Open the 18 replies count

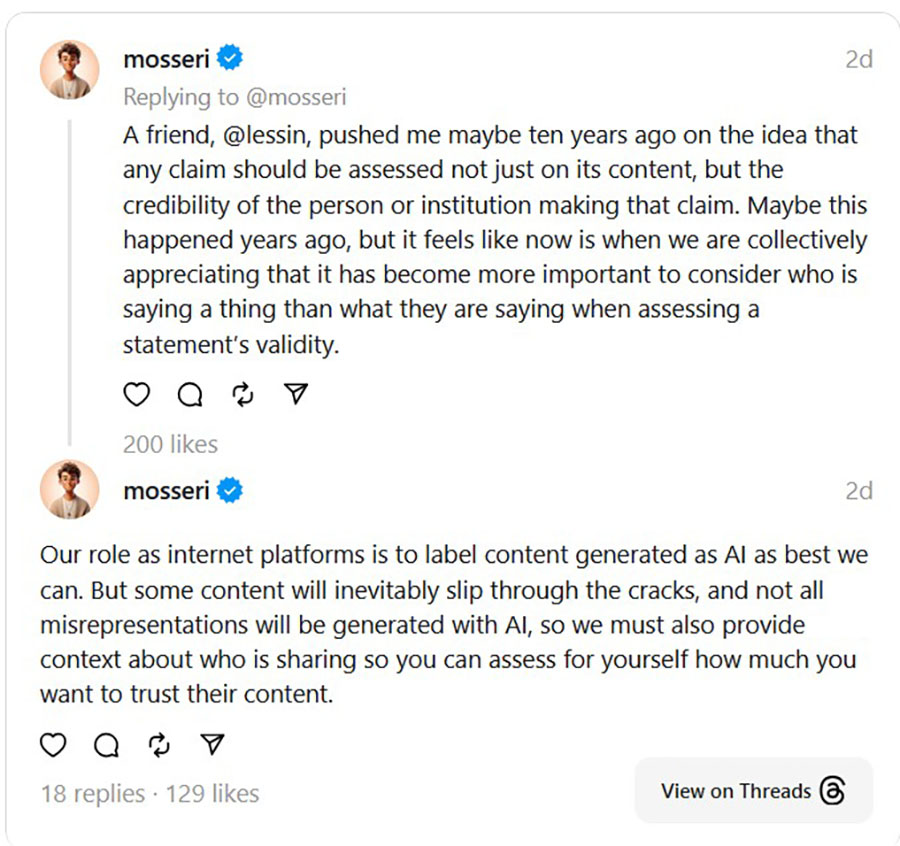[x=92, y=794]
